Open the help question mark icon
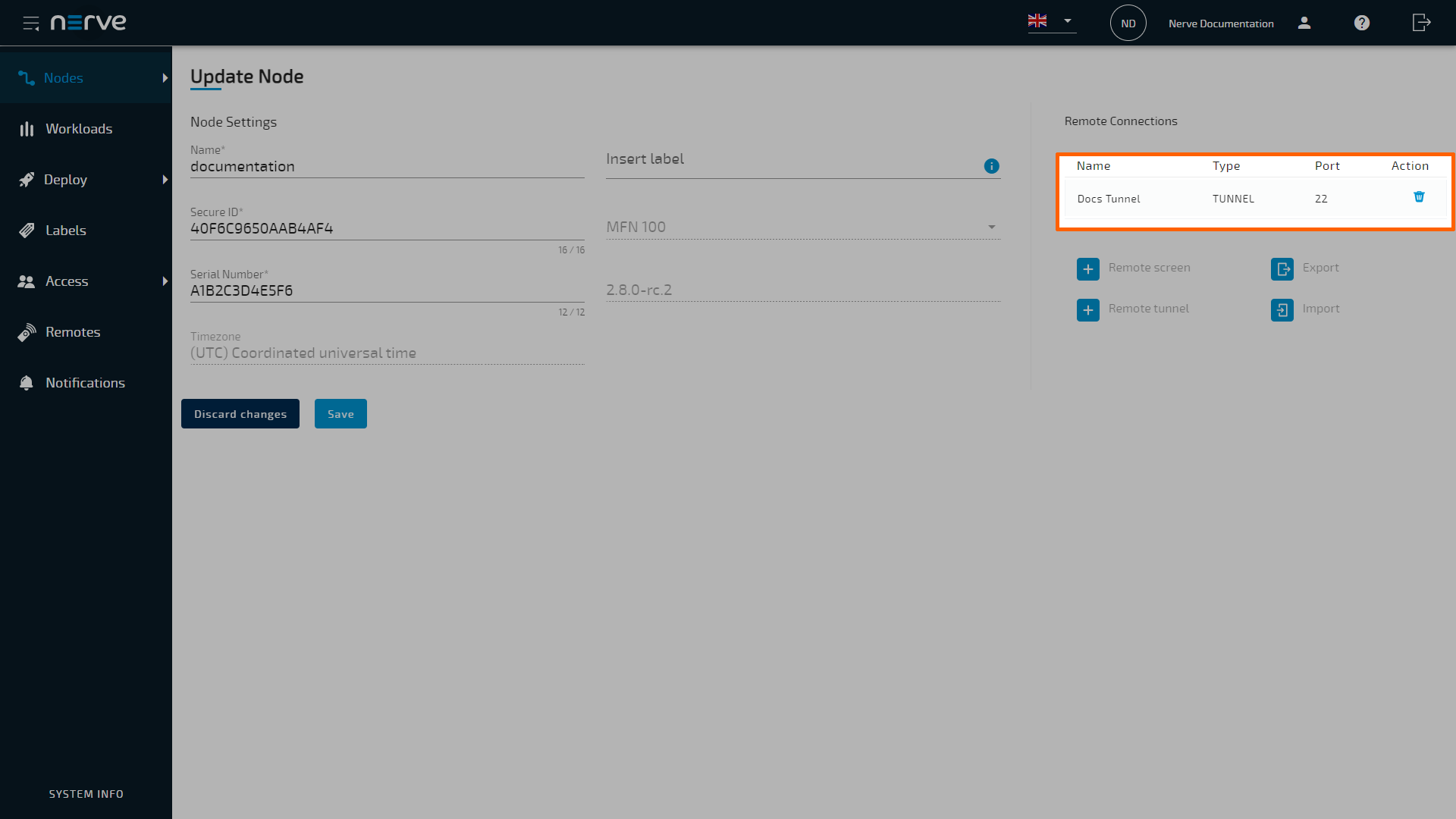This screenshot has height=819, width=1456. coord(1362,23)
